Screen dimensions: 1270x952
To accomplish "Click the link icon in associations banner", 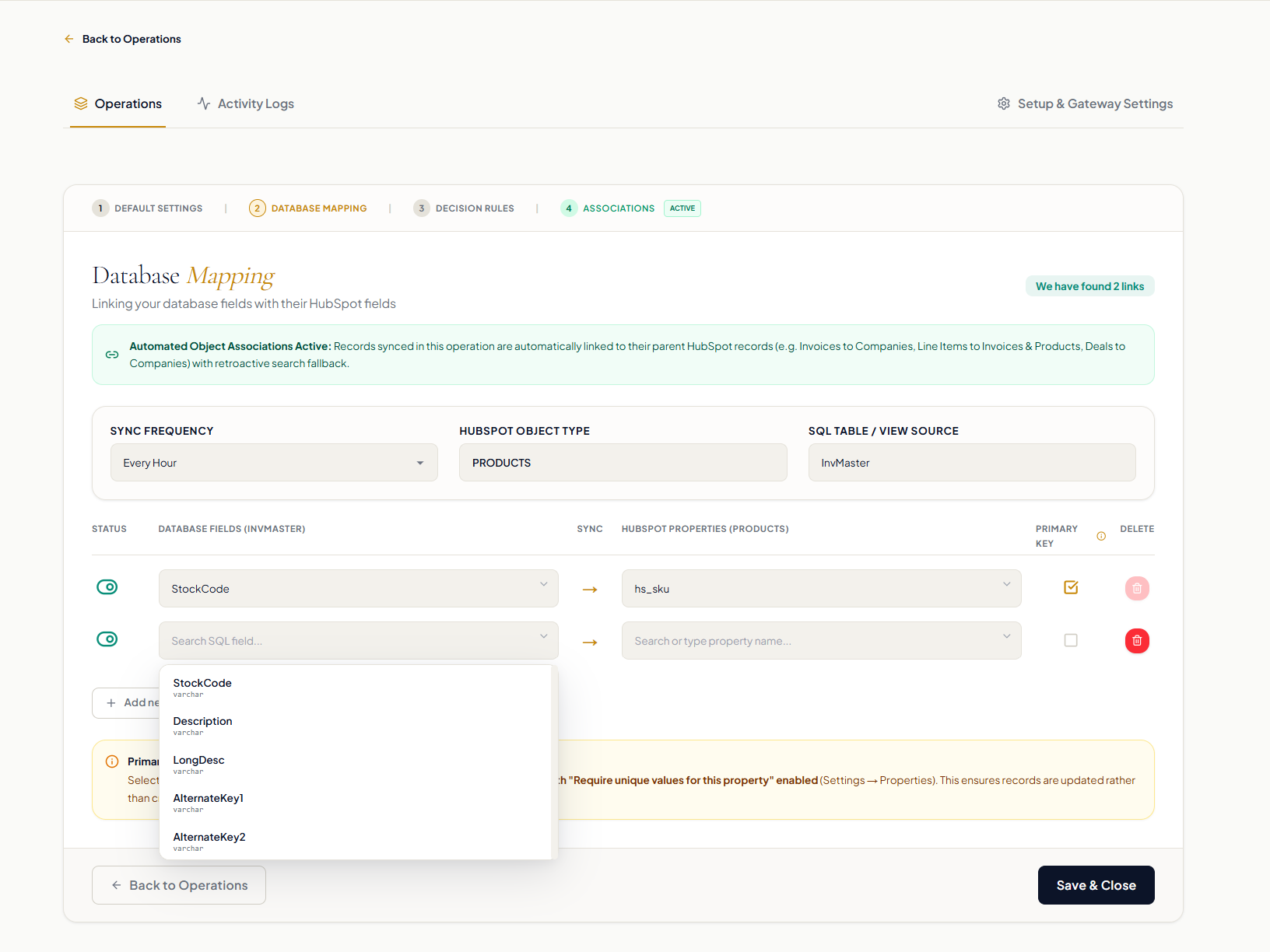I will click(112, 355).
